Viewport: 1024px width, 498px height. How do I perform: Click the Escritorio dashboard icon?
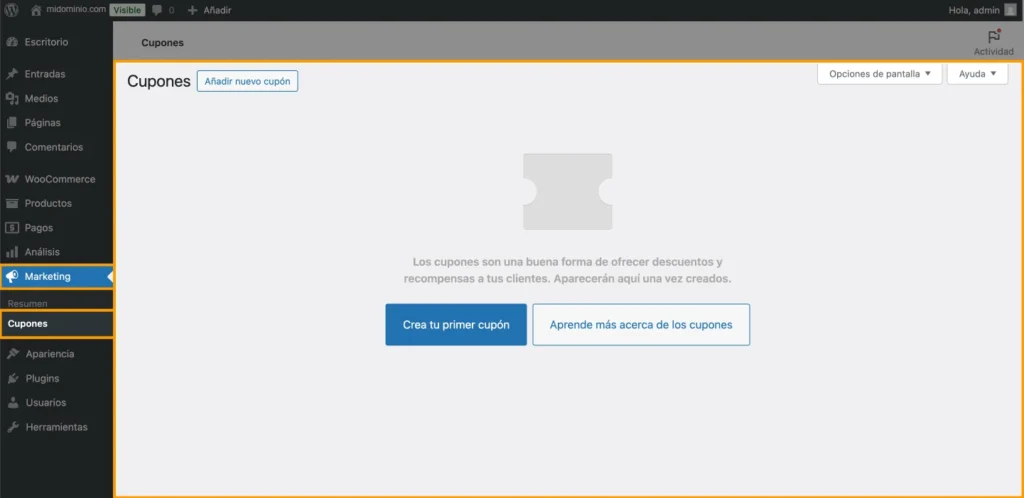tap(11, 42)
